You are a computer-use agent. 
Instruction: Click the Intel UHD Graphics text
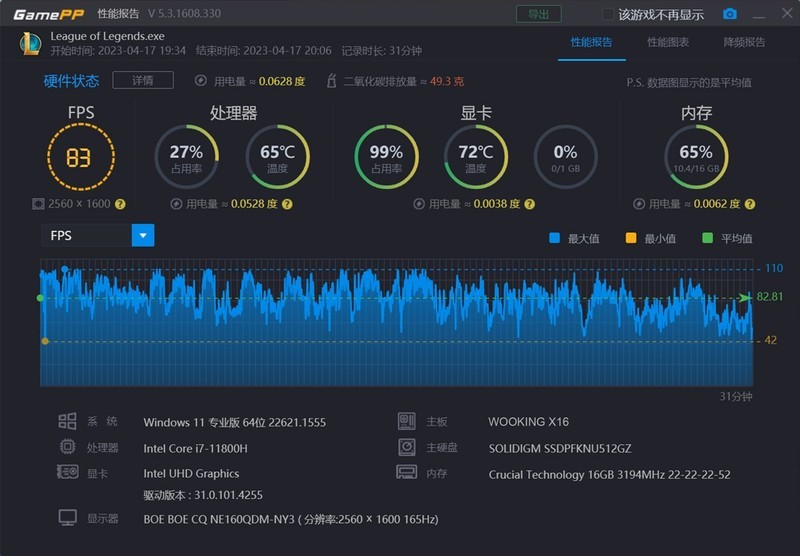pyautogui.click(x=191, y=473)
